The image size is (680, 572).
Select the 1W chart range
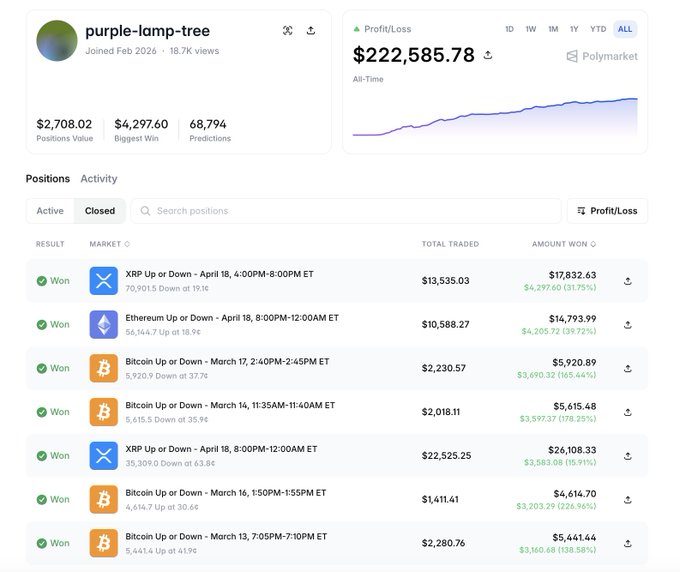(x=531, y=29)
